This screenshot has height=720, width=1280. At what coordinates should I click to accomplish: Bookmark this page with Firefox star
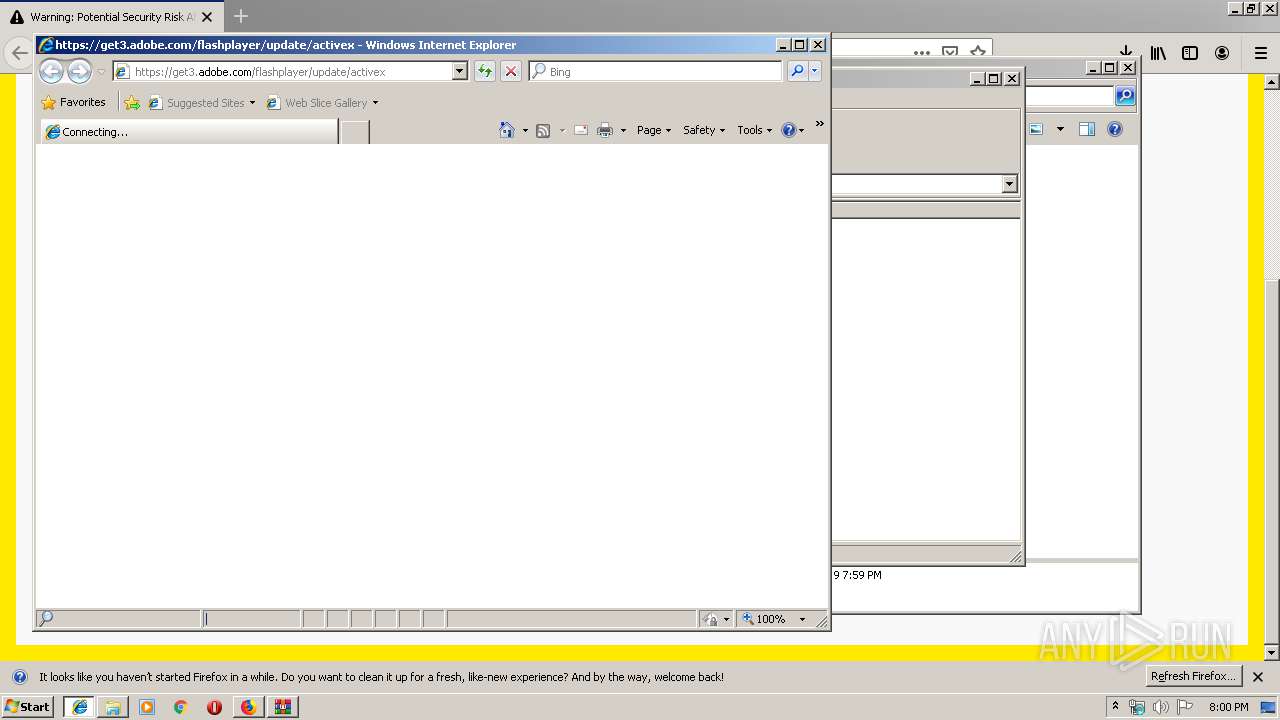tap(978, 53)
